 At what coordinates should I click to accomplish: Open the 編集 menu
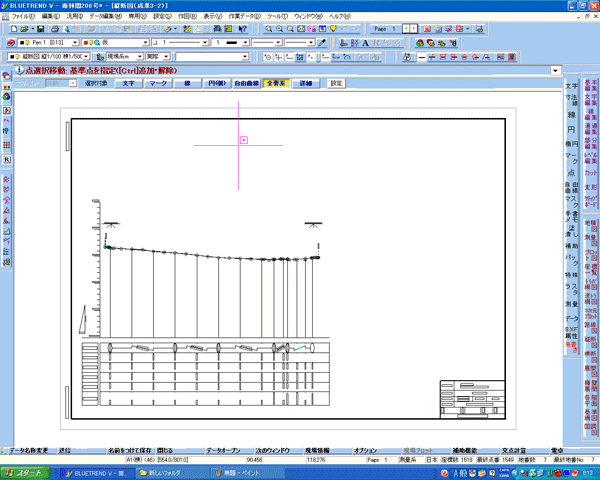51,16
